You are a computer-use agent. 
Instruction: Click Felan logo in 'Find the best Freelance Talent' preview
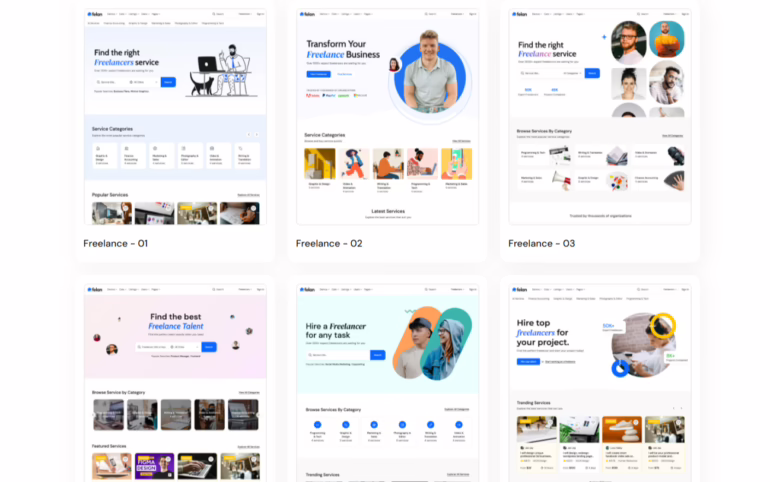tap(95, 290)
